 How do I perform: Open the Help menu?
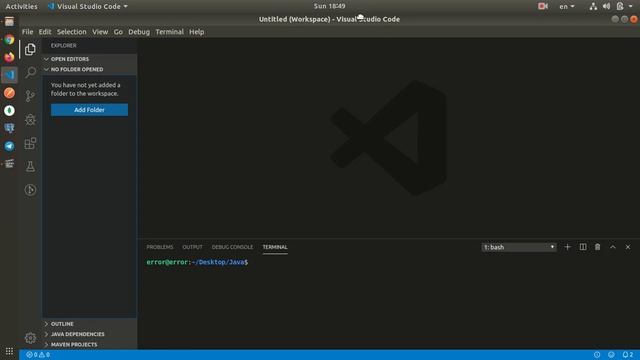196,32
